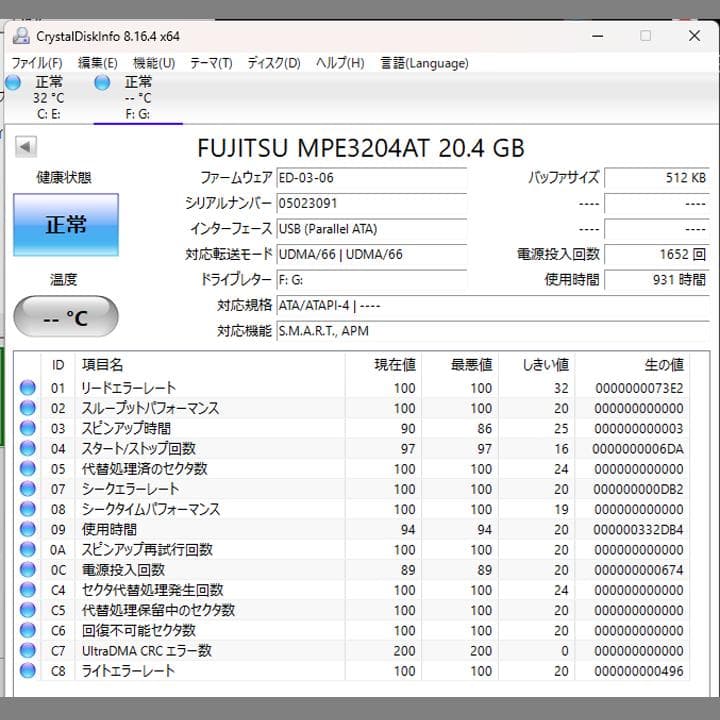720x720 pixels.
Task: Click the power-on hours value 931 時間
Action: tap(657, 280)
